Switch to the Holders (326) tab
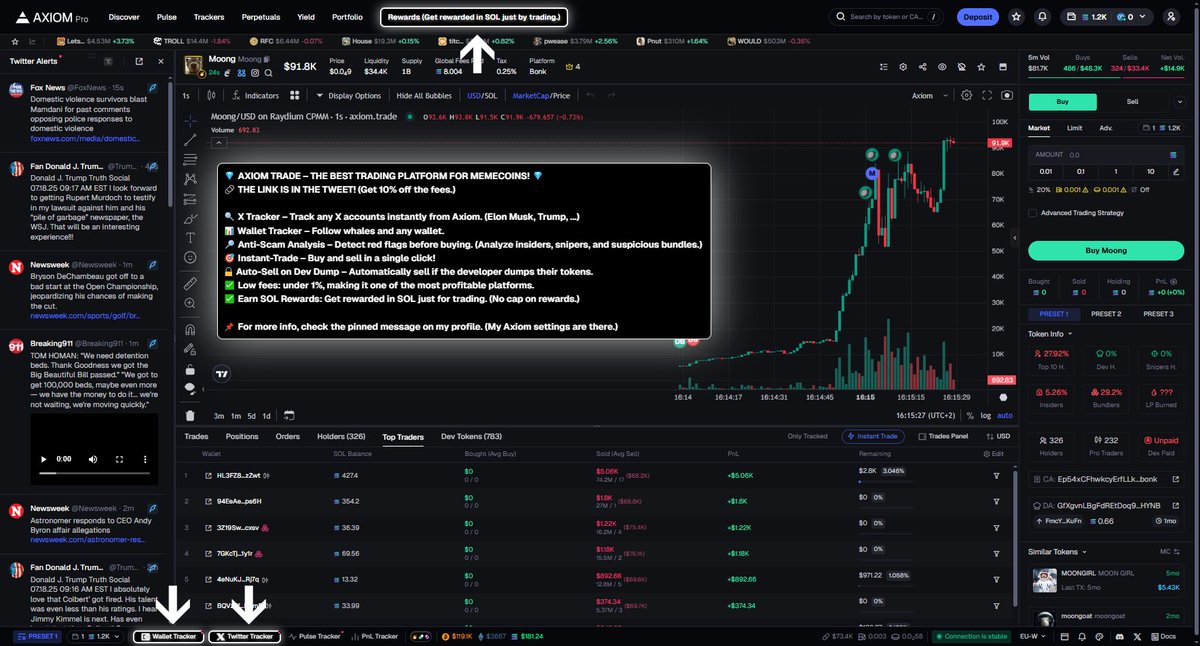 coord(341,436)
